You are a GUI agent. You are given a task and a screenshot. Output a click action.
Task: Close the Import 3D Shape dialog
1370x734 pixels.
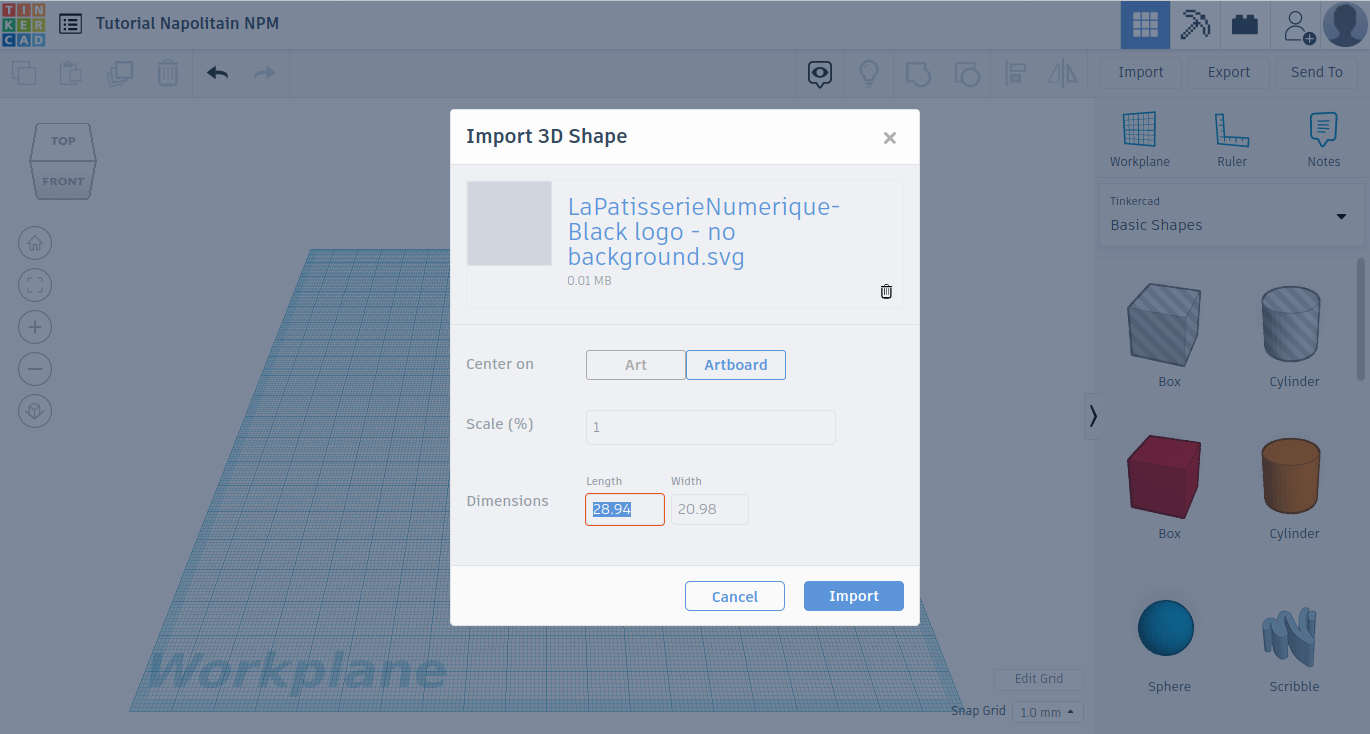[x=890, y=138]
